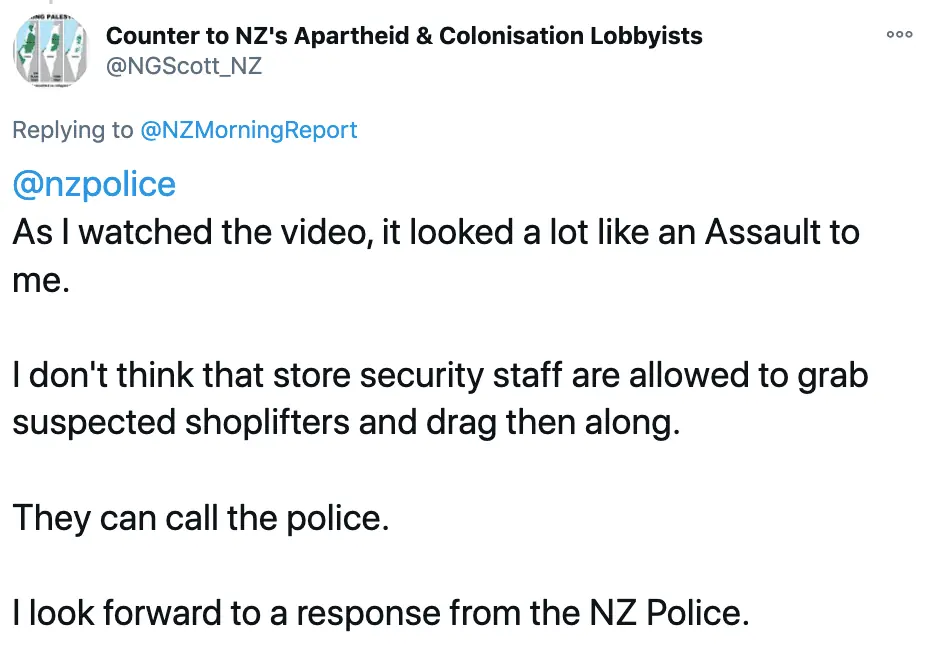935x664 pixels.
Task: Click the sentence 'They can call the police.'
Action: click(x=200, y=519)
